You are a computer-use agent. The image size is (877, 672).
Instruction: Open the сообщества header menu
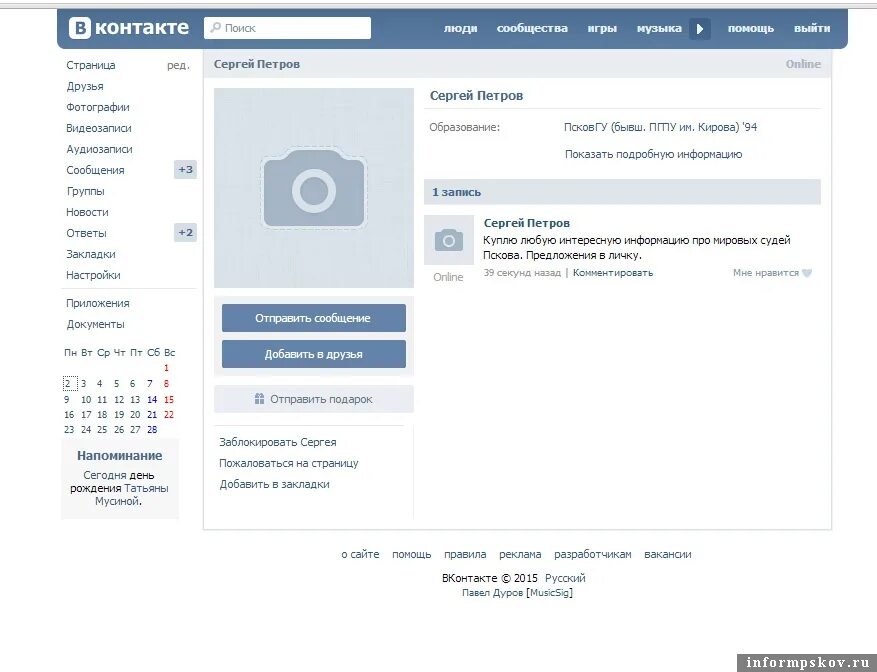(x=532, y=29)
